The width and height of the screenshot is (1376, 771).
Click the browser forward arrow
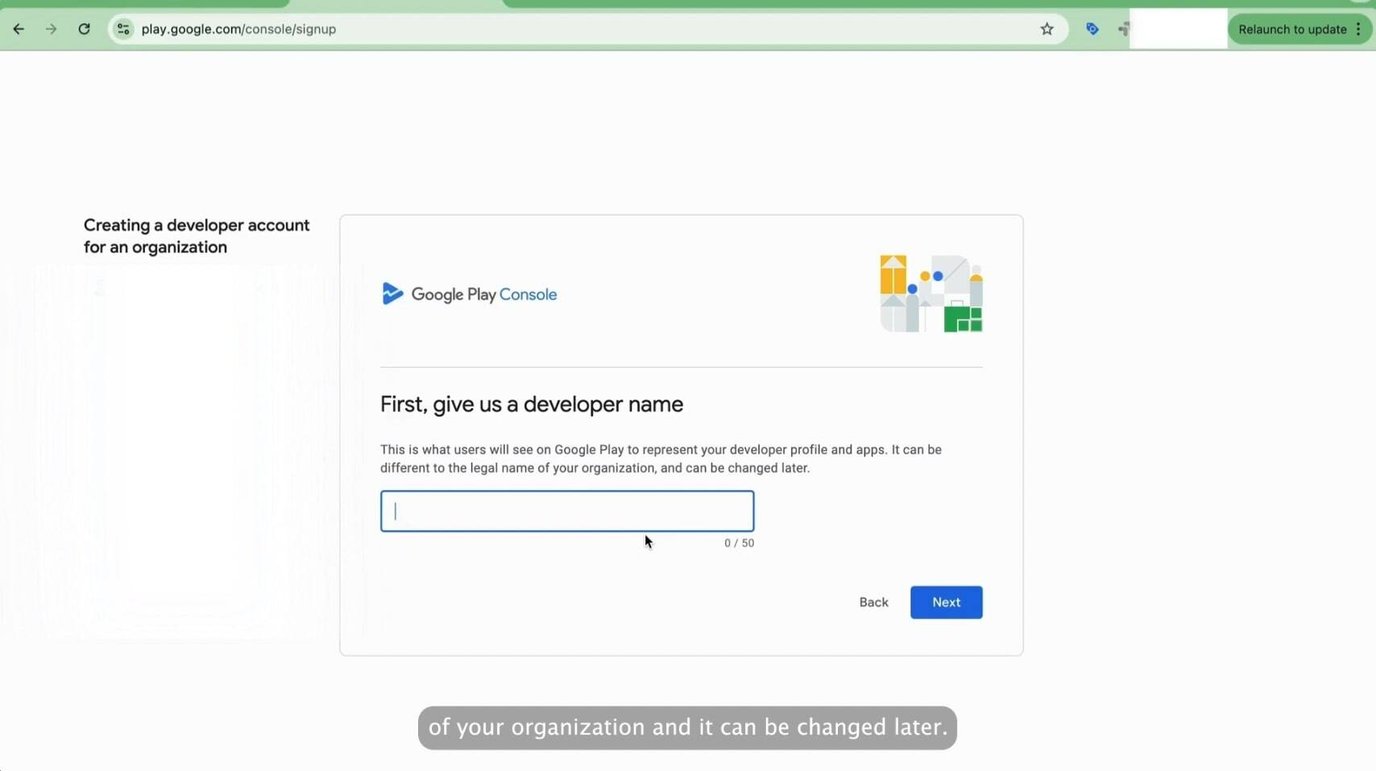click(x=50, y=29)
